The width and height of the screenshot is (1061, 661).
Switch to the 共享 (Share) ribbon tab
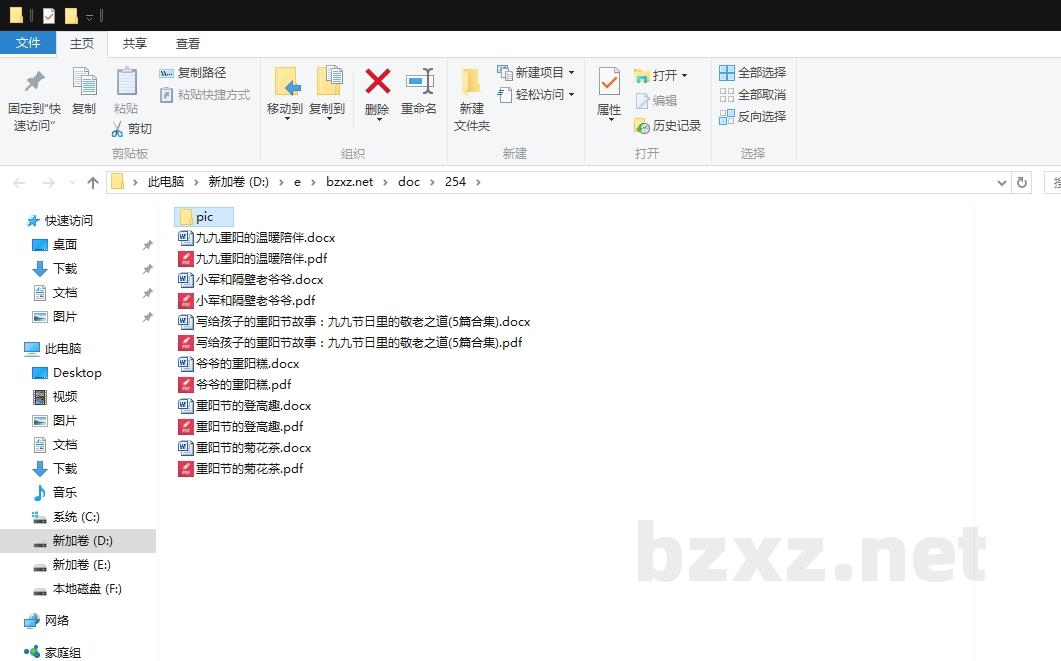(135, 43)
